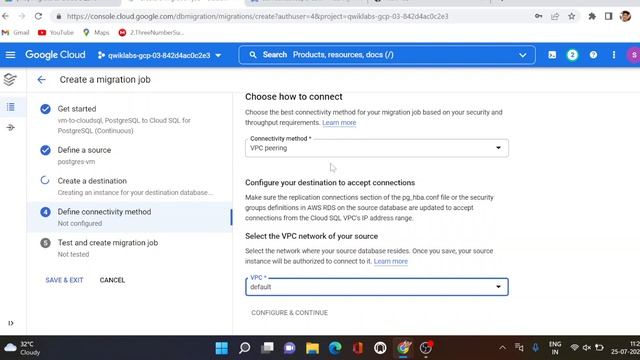Click ENG IN language indicator
Screen dimensions: 640x360
pos(555,348)
